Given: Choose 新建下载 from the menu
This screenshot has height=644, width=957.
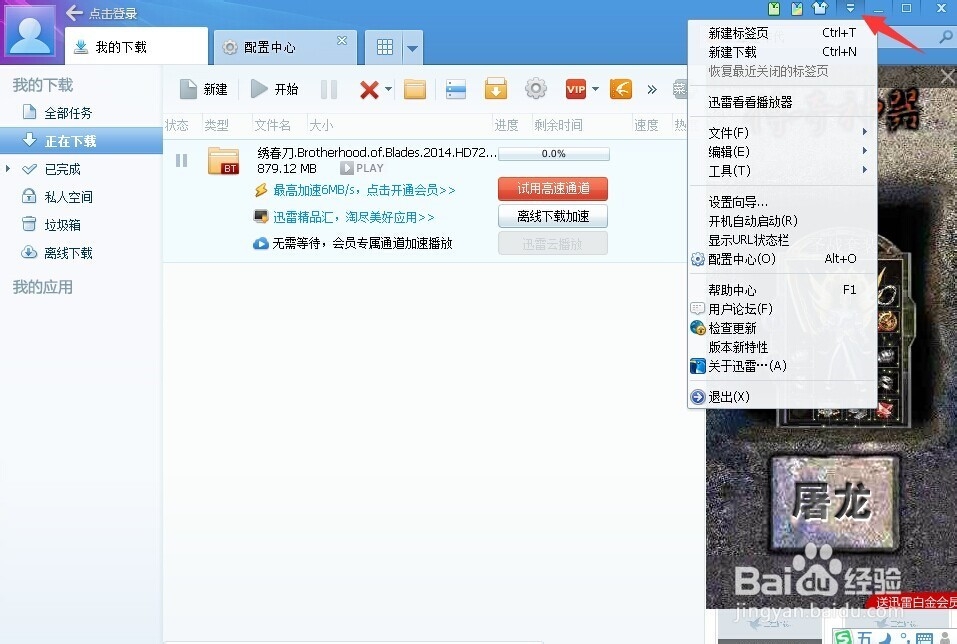Looking at the screenshot, I should 782,52.
